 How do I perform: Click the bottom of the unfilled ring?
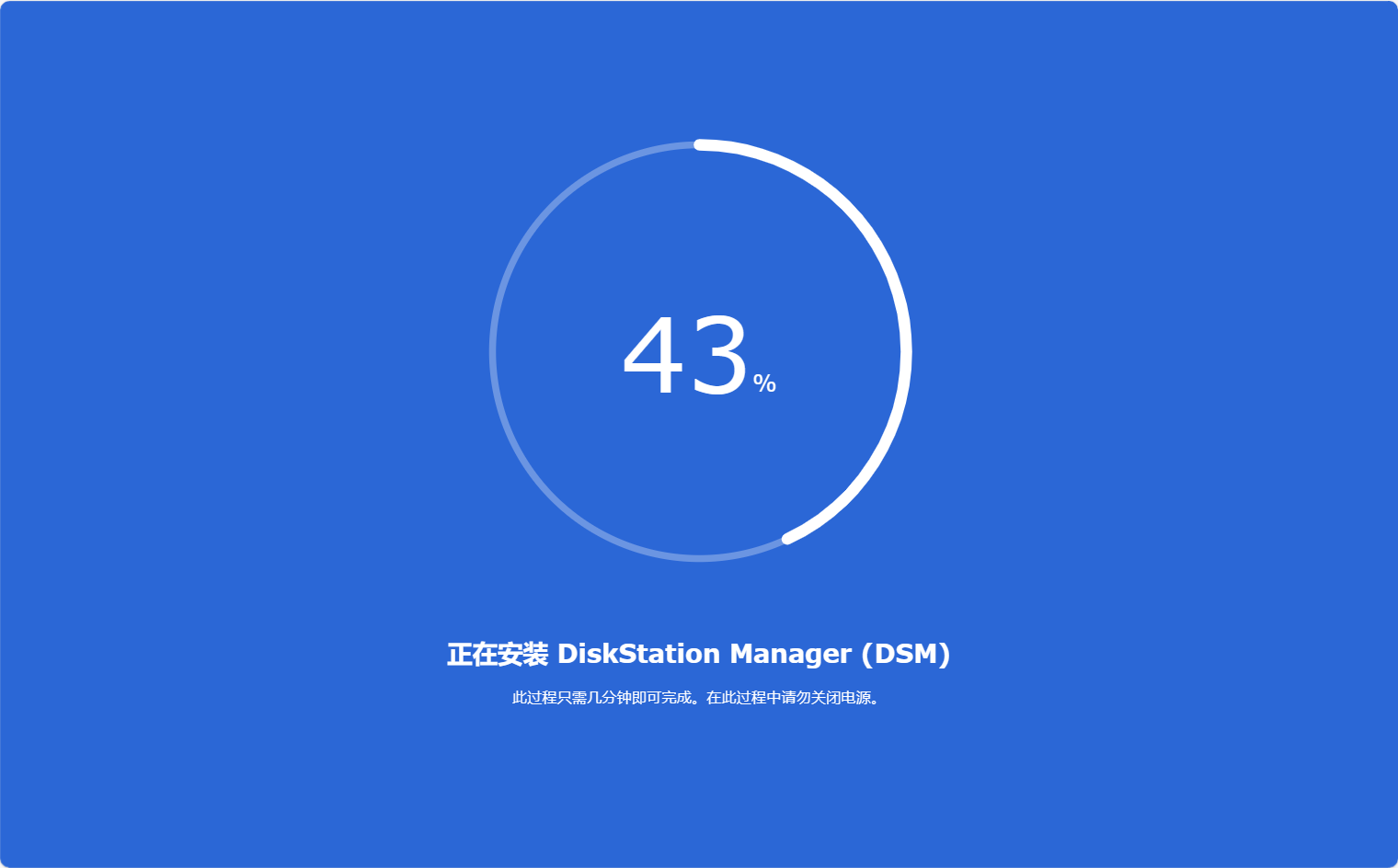[700, 557]
